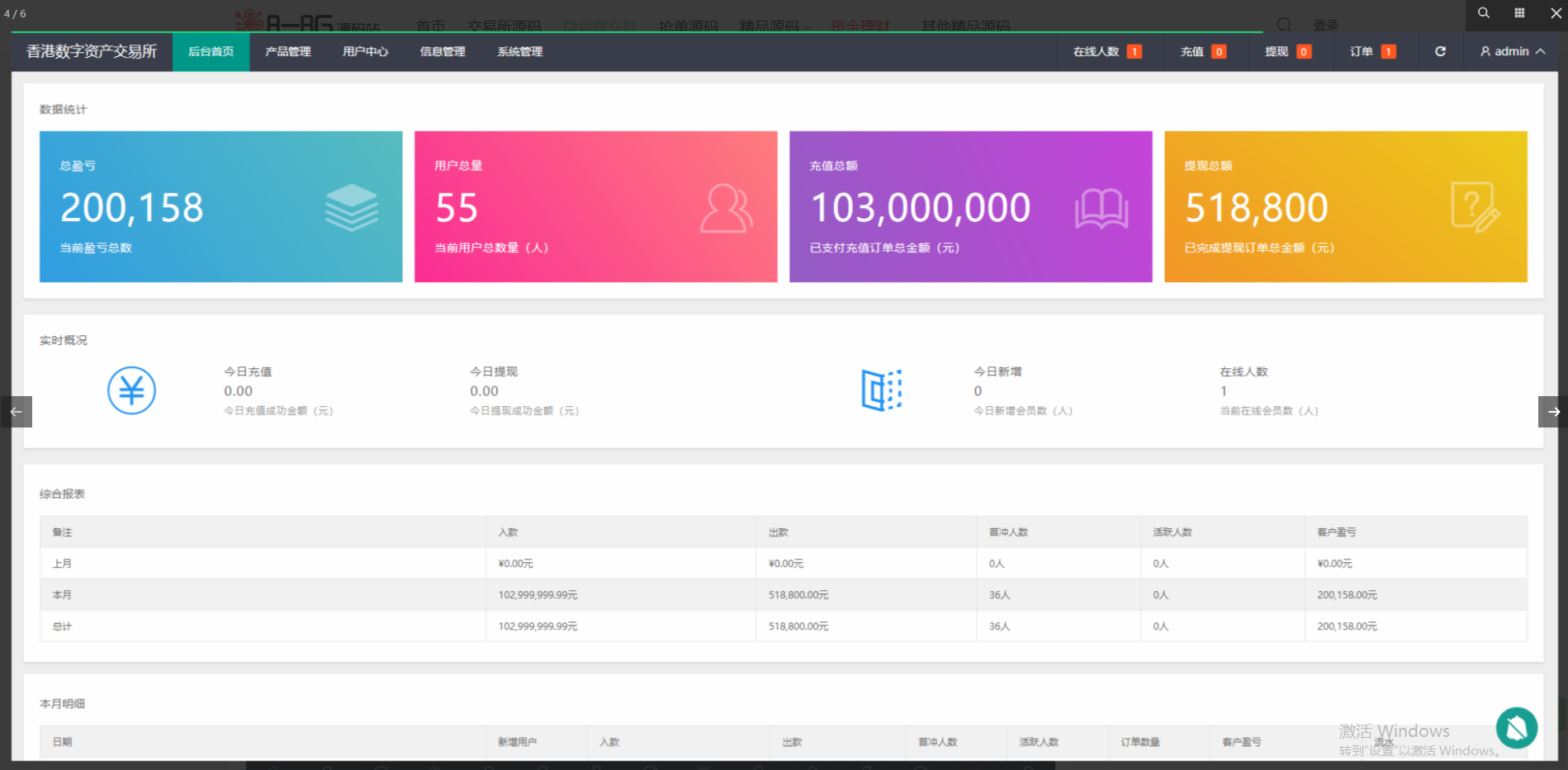Select the 后台首页 tab
The width and height of the screenshot is (1568, 770).
(x=211, y=51)
